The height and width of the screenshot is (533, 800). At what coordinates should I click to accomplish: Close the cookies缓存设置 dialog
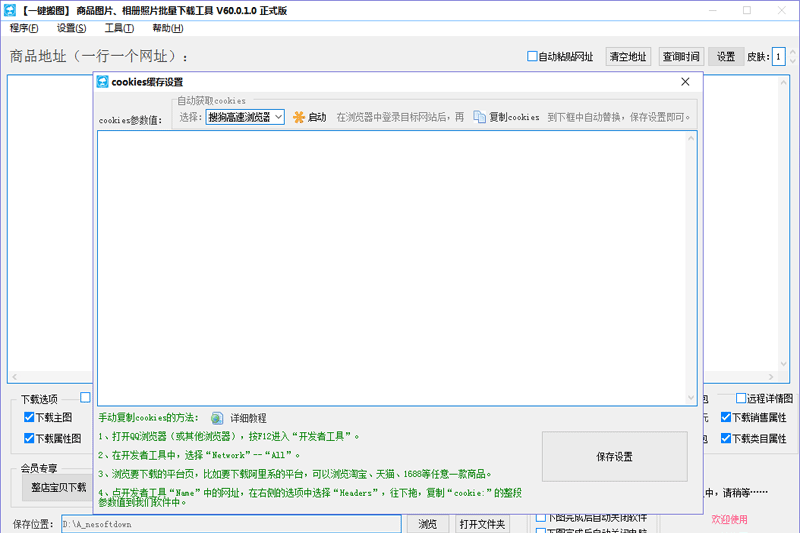tap(685, 82)
